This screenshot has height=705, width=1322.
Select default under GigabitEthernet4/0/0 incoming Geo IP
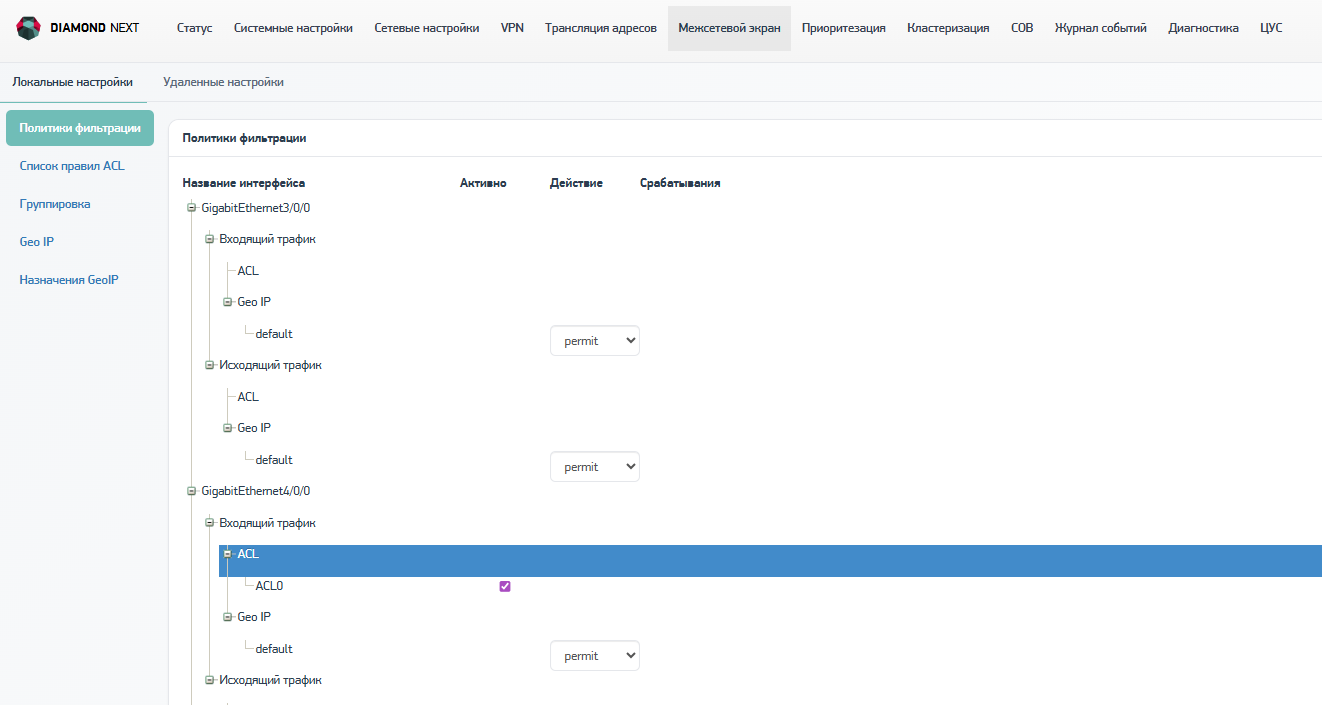point(274,649)
